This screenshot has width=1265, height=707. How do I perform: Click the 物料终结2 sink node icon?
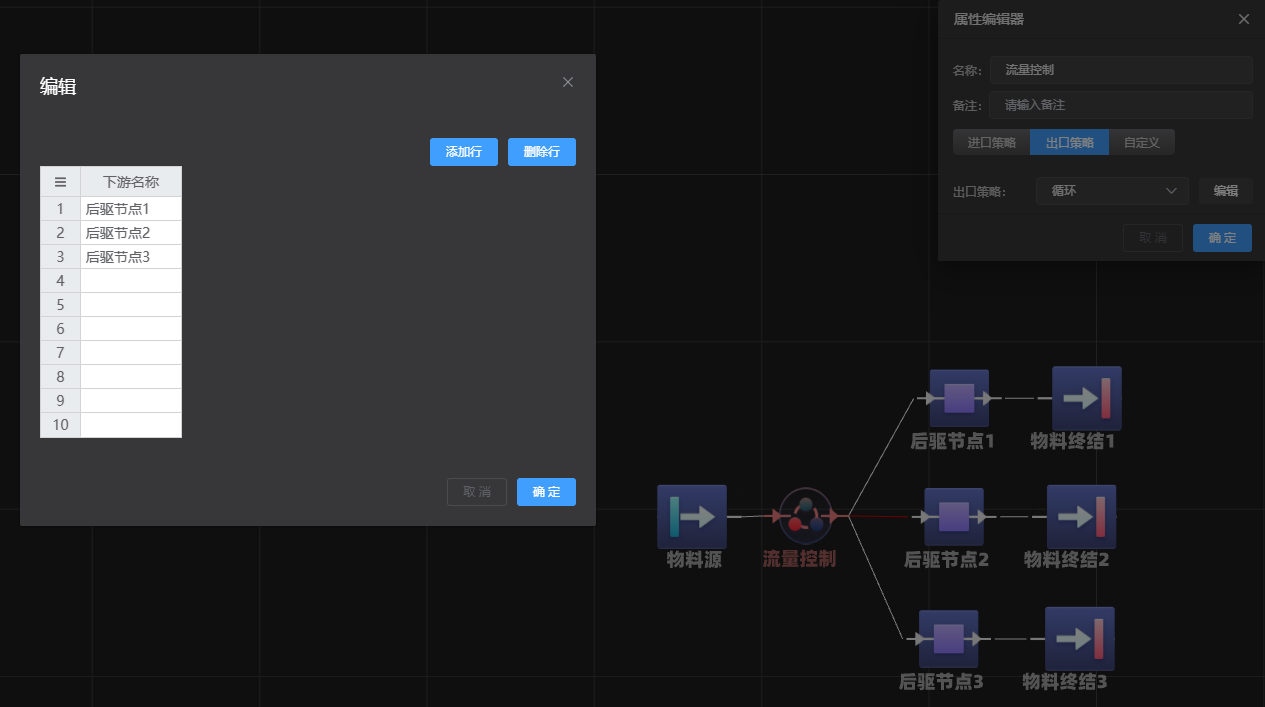click(x=1081, y=517)
